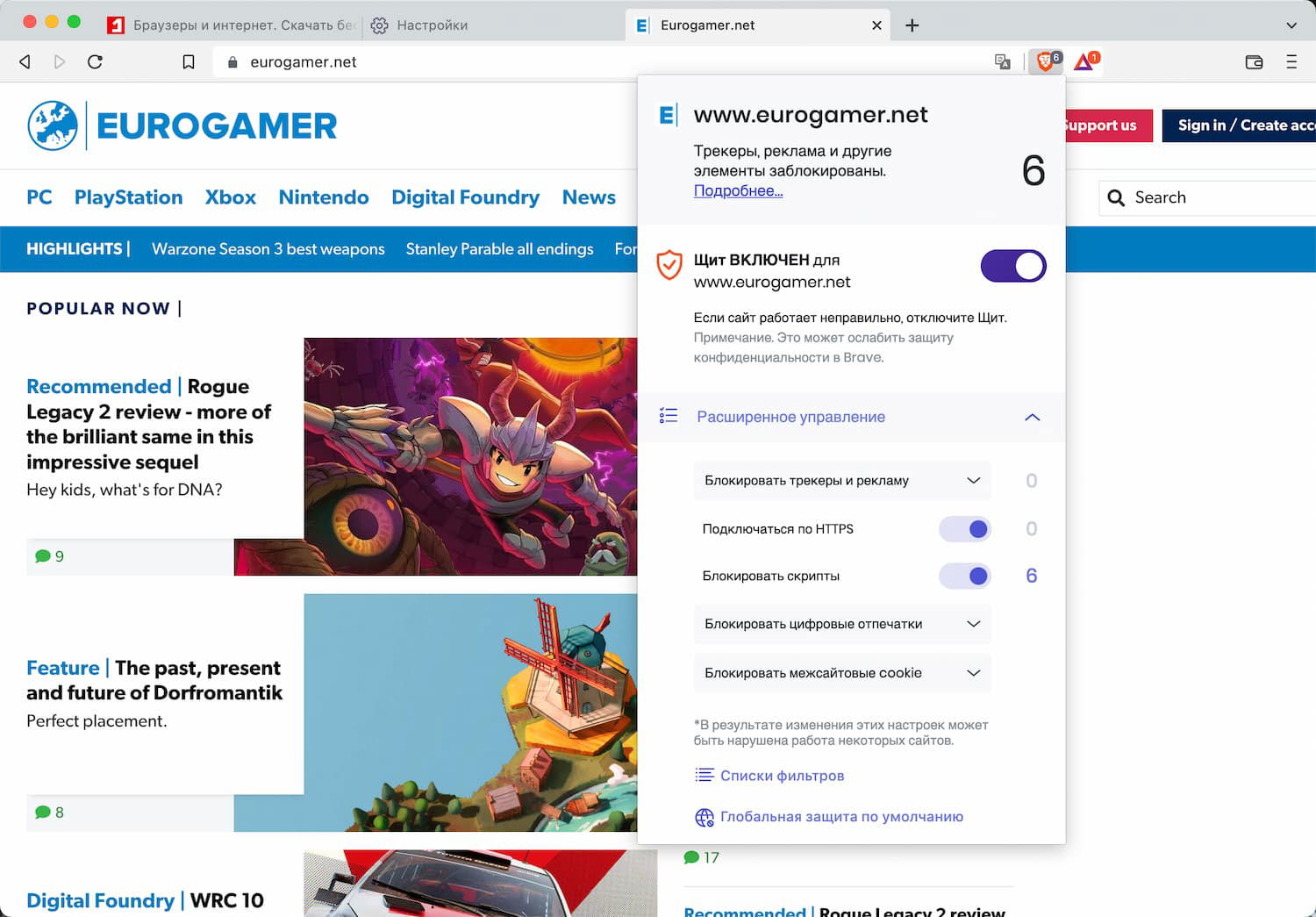
Task: Click the red macOS close window button
Action: [29, 22]
